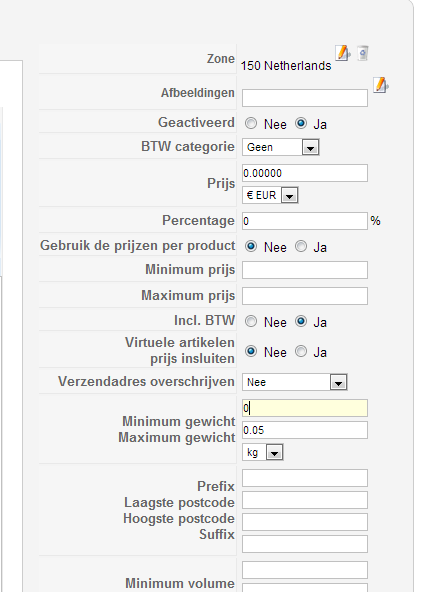Image resolution: width=421 pixels, height=592 pixels.
Task: Click the Maximum gewicht field showing 0.05
Action: 305,430
